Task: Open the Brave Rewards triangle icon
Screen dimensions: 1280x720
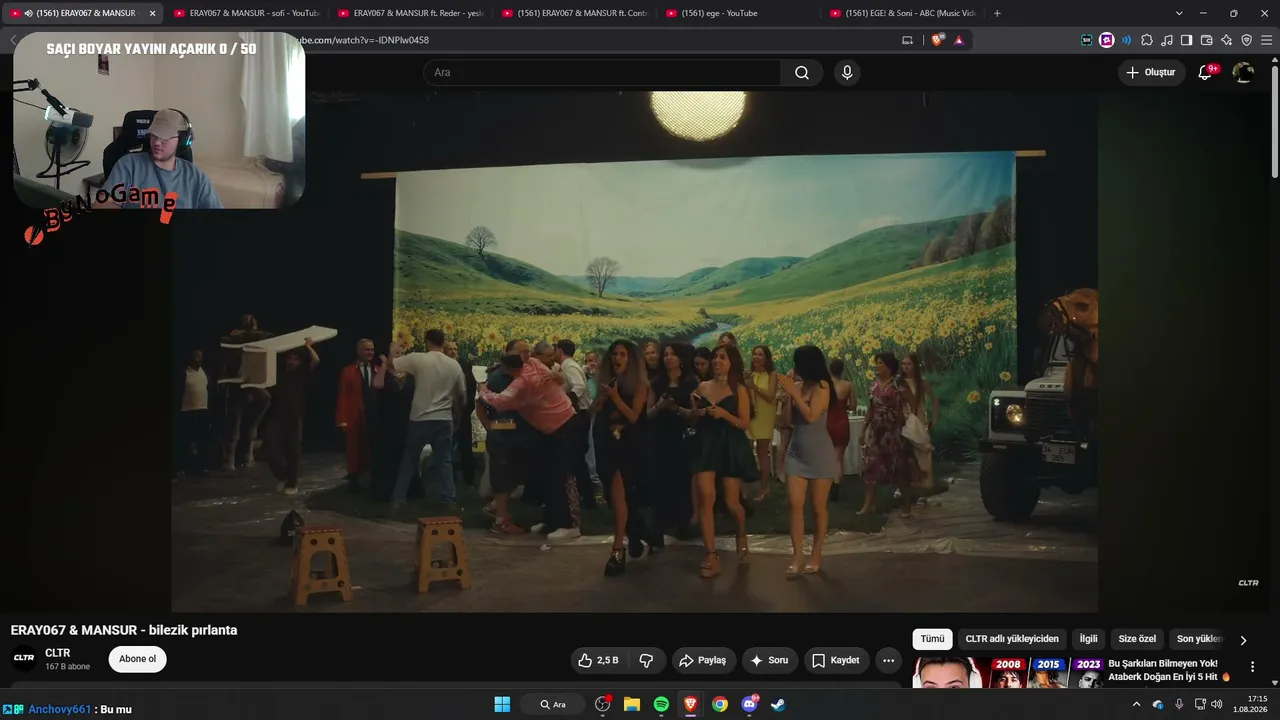Action: click(959, 40)
